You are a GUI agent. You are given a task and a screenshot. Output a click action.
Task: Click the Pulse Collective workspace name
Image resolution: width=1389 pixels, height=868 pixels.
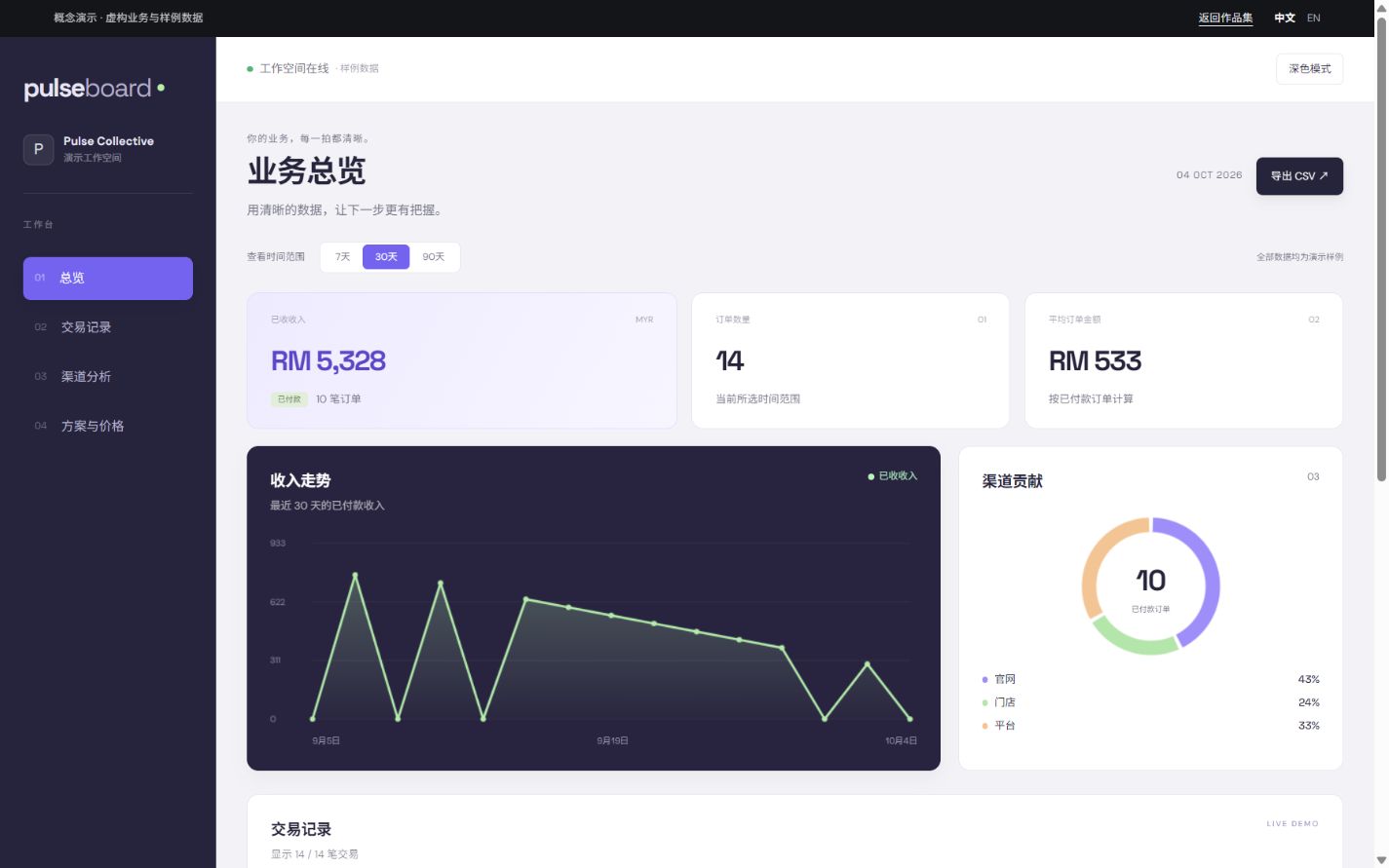tap(108, 141)
